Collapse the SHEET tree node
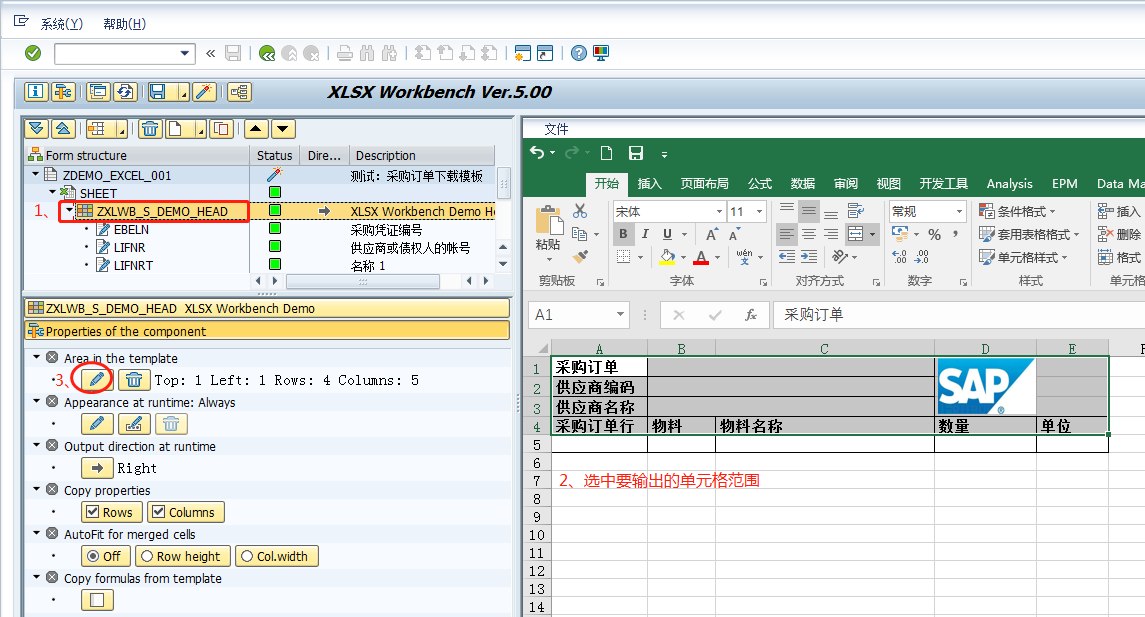This screenshot has height=617, width=1145. [x=52, y=192]
